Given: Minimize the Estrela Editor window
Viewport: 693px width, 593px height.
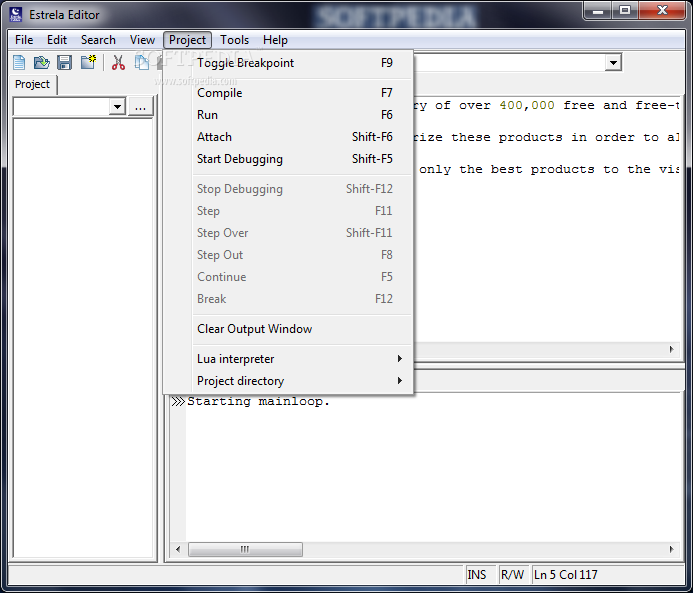Looking at the screenshot, I should [598, 11].
